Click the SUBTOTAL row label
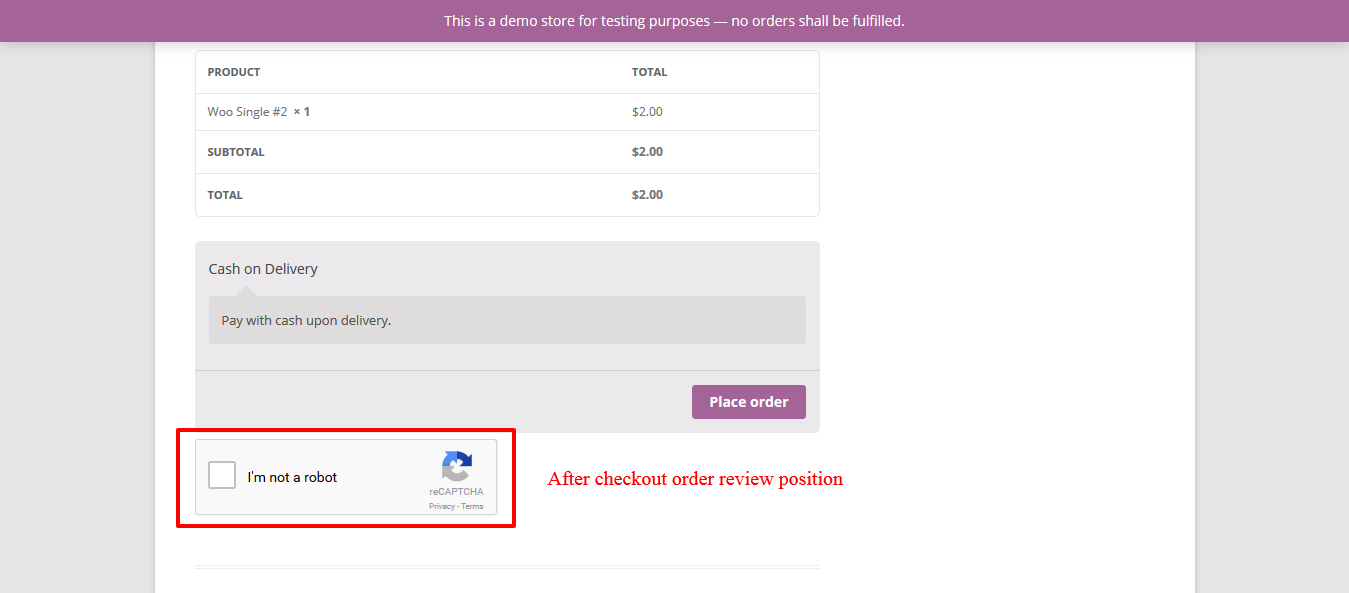 click(236, 152)
